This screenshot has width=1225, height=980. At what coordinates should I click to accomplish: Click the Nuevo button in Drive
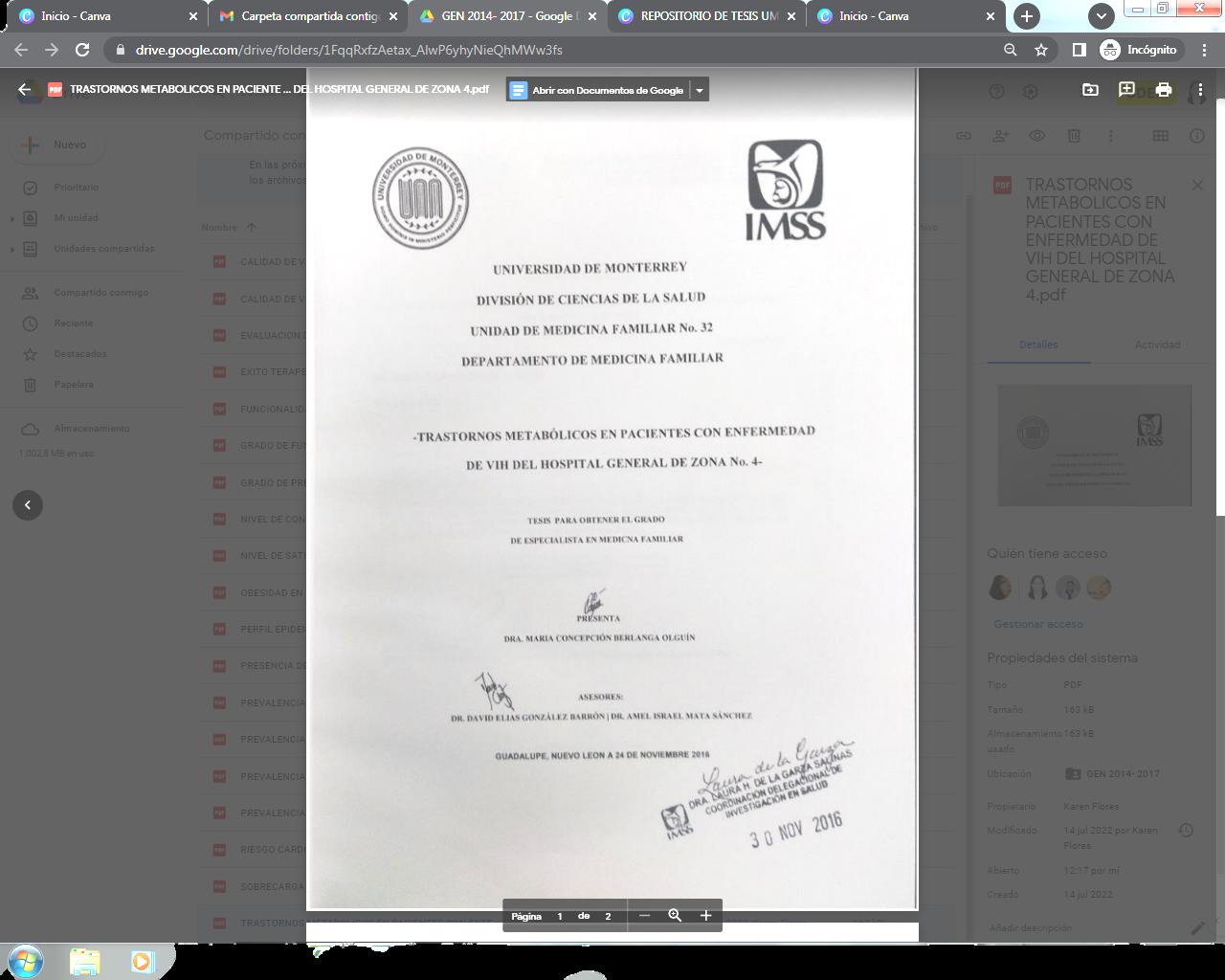[x=57, y=145]
